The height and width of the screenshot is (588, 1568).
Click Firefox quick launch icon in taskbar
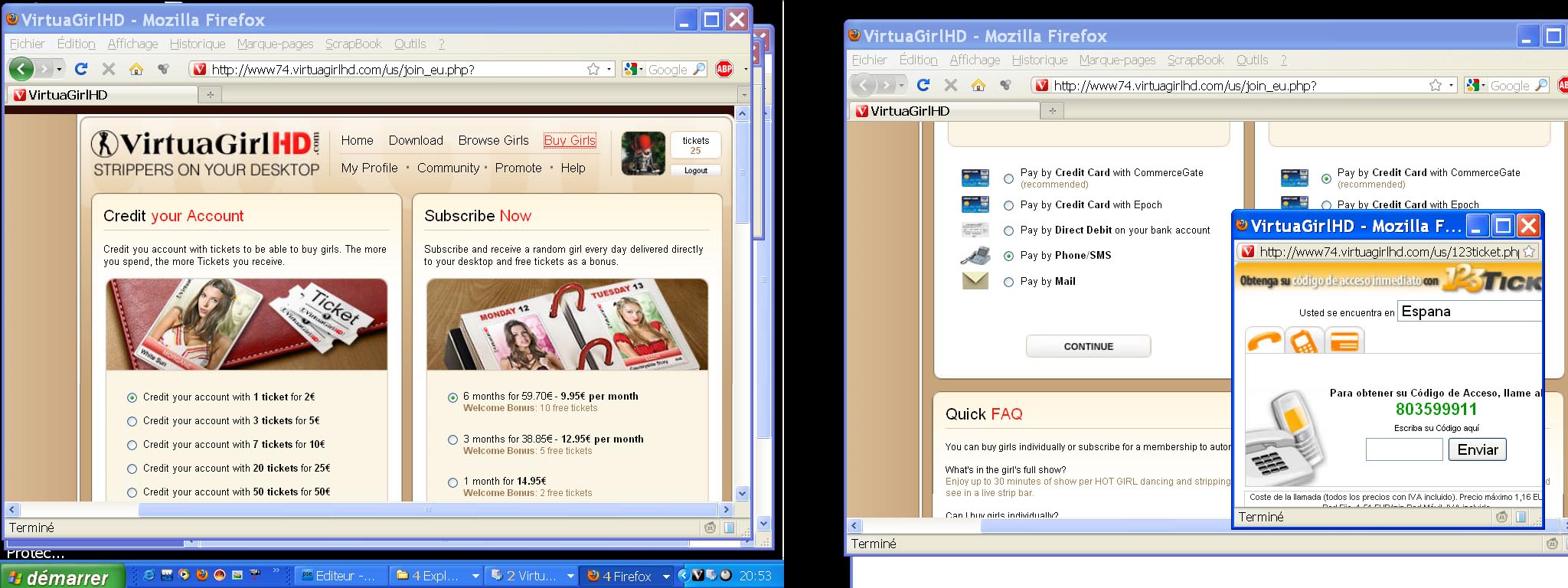pyautogui.click(x=202, y=575)
